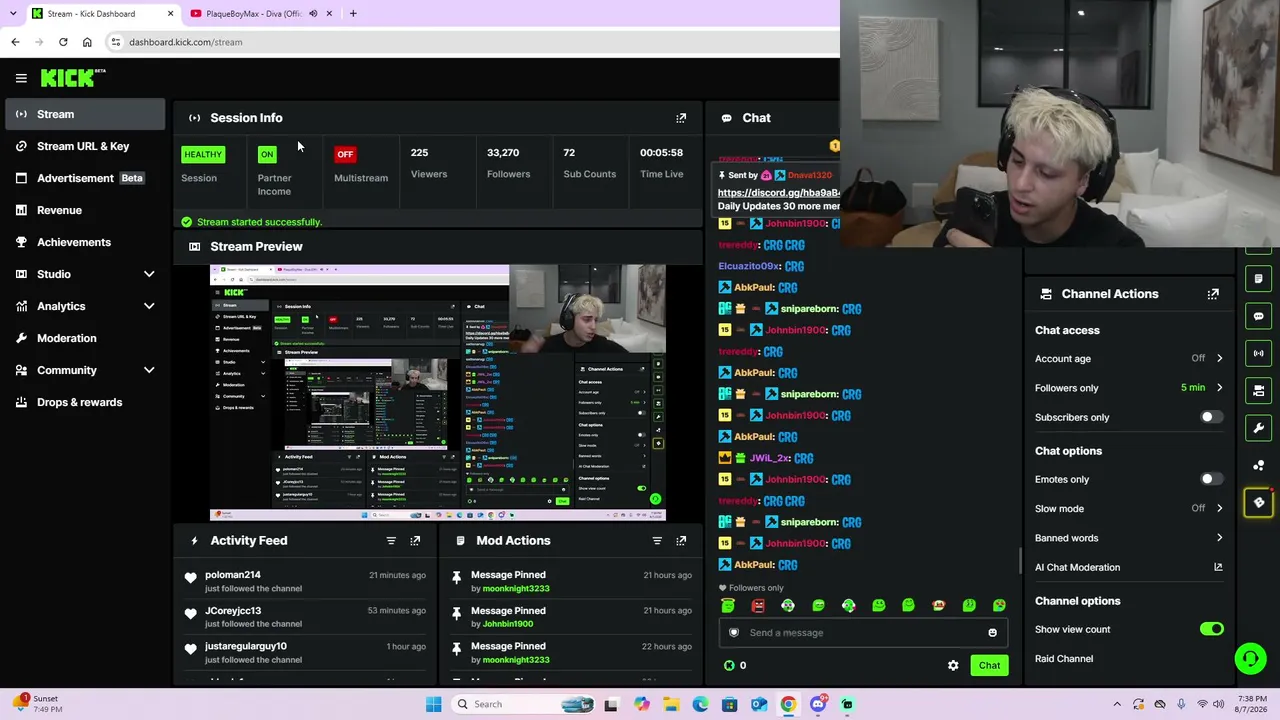Open Windows Start menu
This screenshot has height=720, width=1280.
click(x=434, y=704)
